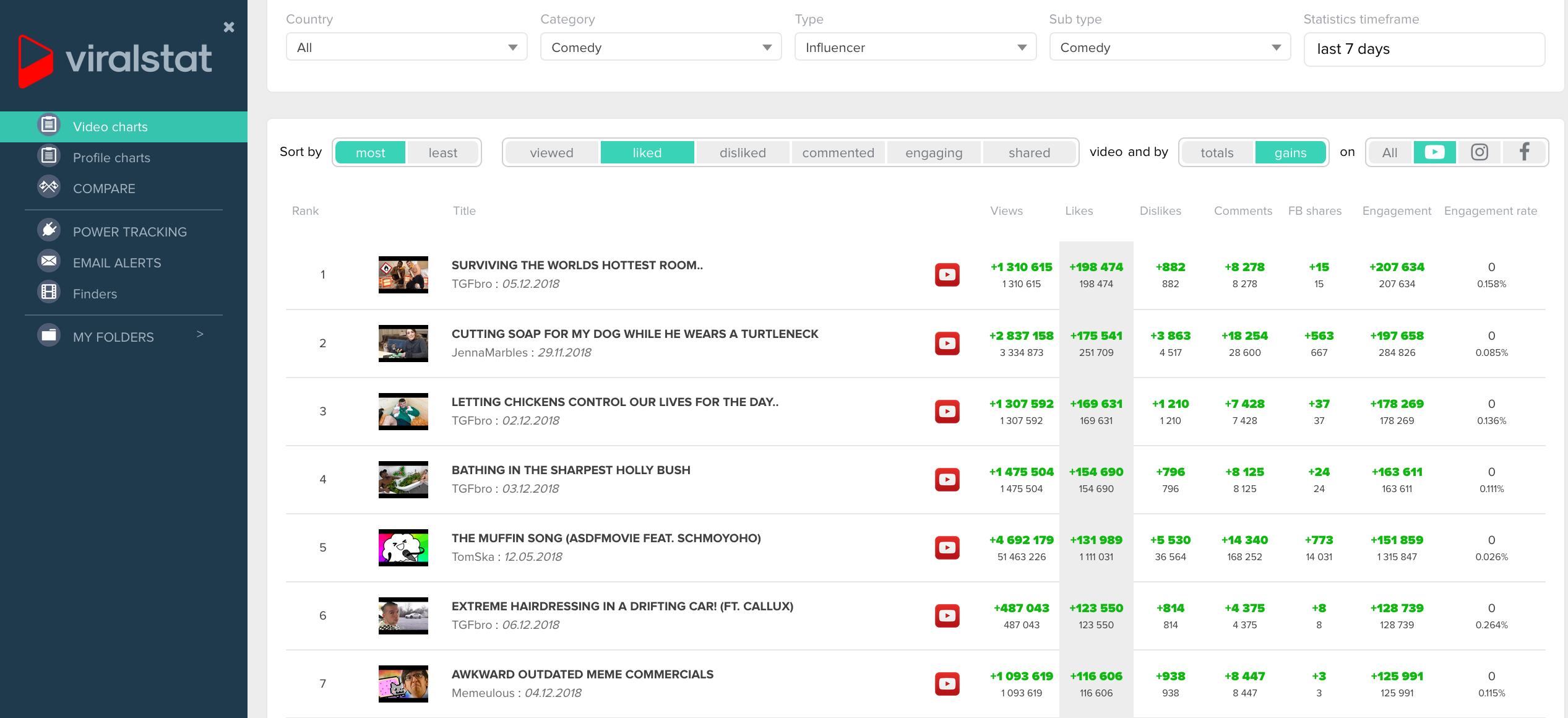Click the COMPARE flags icon
This screenshot has width=1568, height=718.
pos(49,187)
